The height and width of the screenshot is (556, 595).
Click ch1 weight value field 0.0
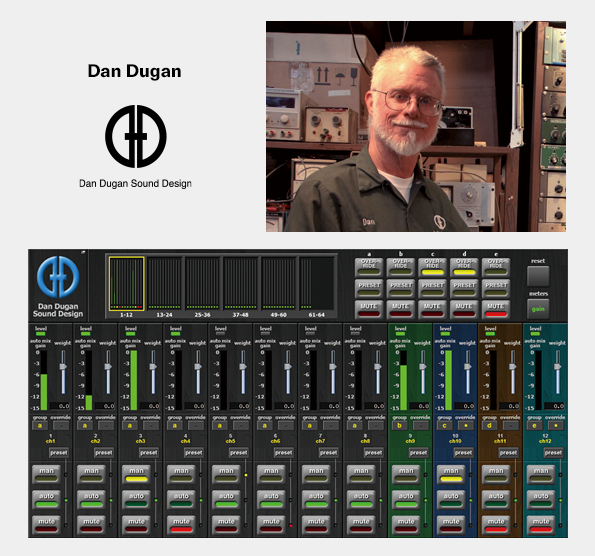tap(60, 406)
